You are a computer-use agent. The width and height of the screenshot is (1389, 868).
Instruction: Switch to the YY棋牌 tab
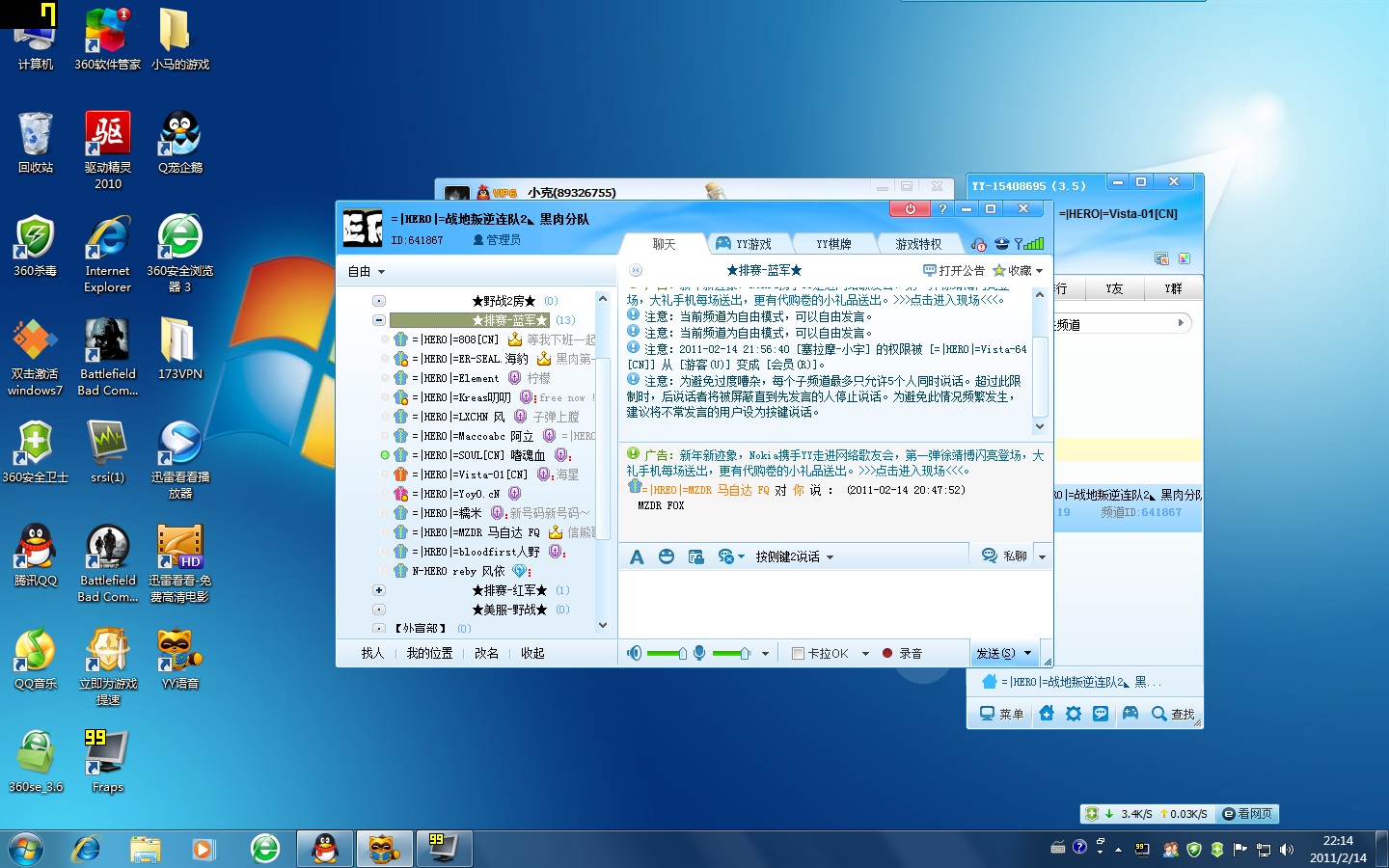point(833,244)
